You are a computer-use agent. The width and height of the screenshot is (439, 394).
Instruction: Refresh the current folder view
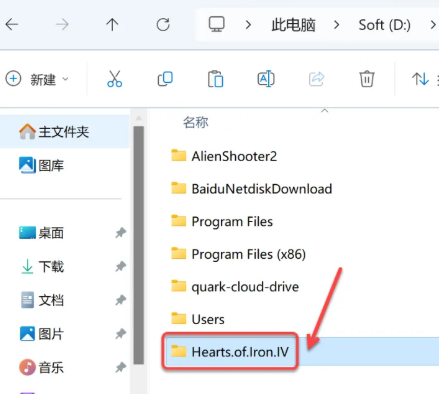click(163, 25)
